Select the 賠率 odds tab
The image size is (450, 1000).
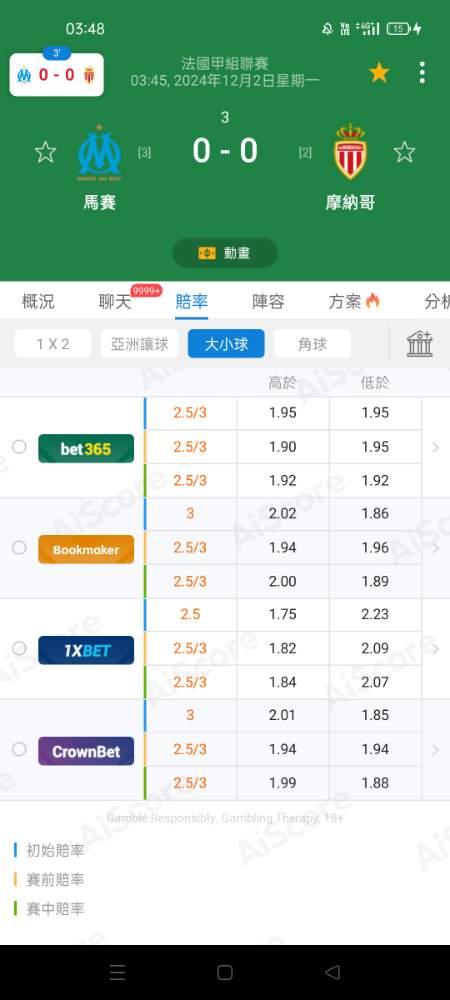(191, 302)
